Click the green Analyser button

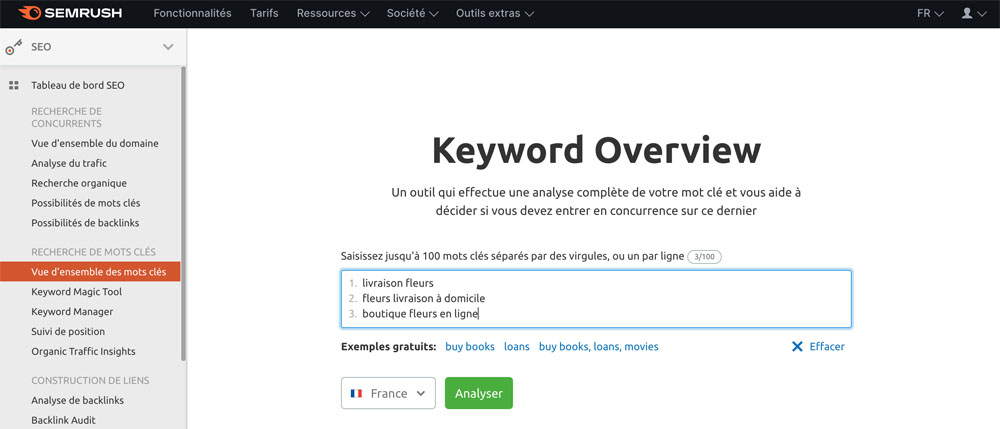(x=479, y=393)
